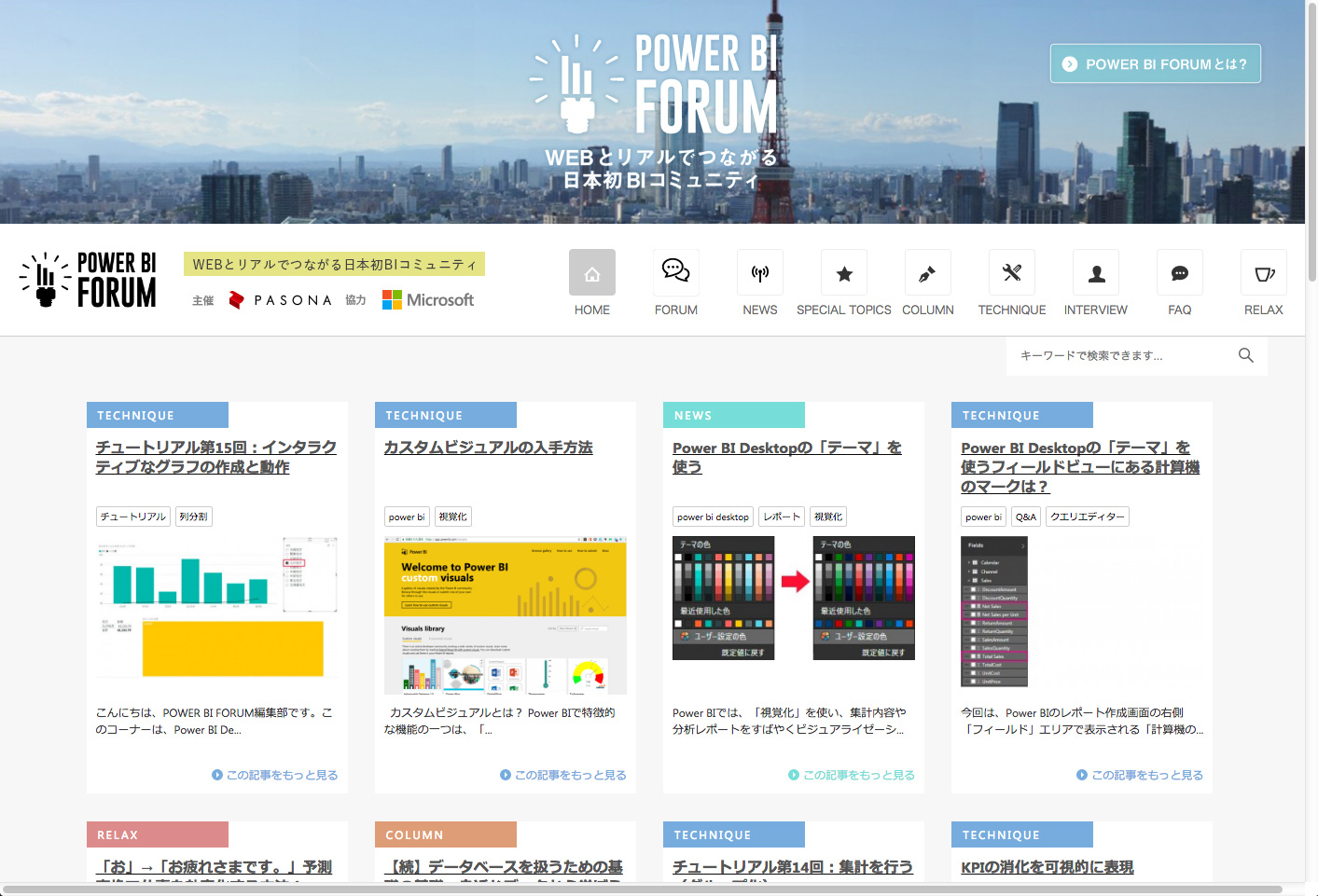This screenshot has height=896, width=1318.
Task: Open the COLUMN pen icon
Action: 927,273
